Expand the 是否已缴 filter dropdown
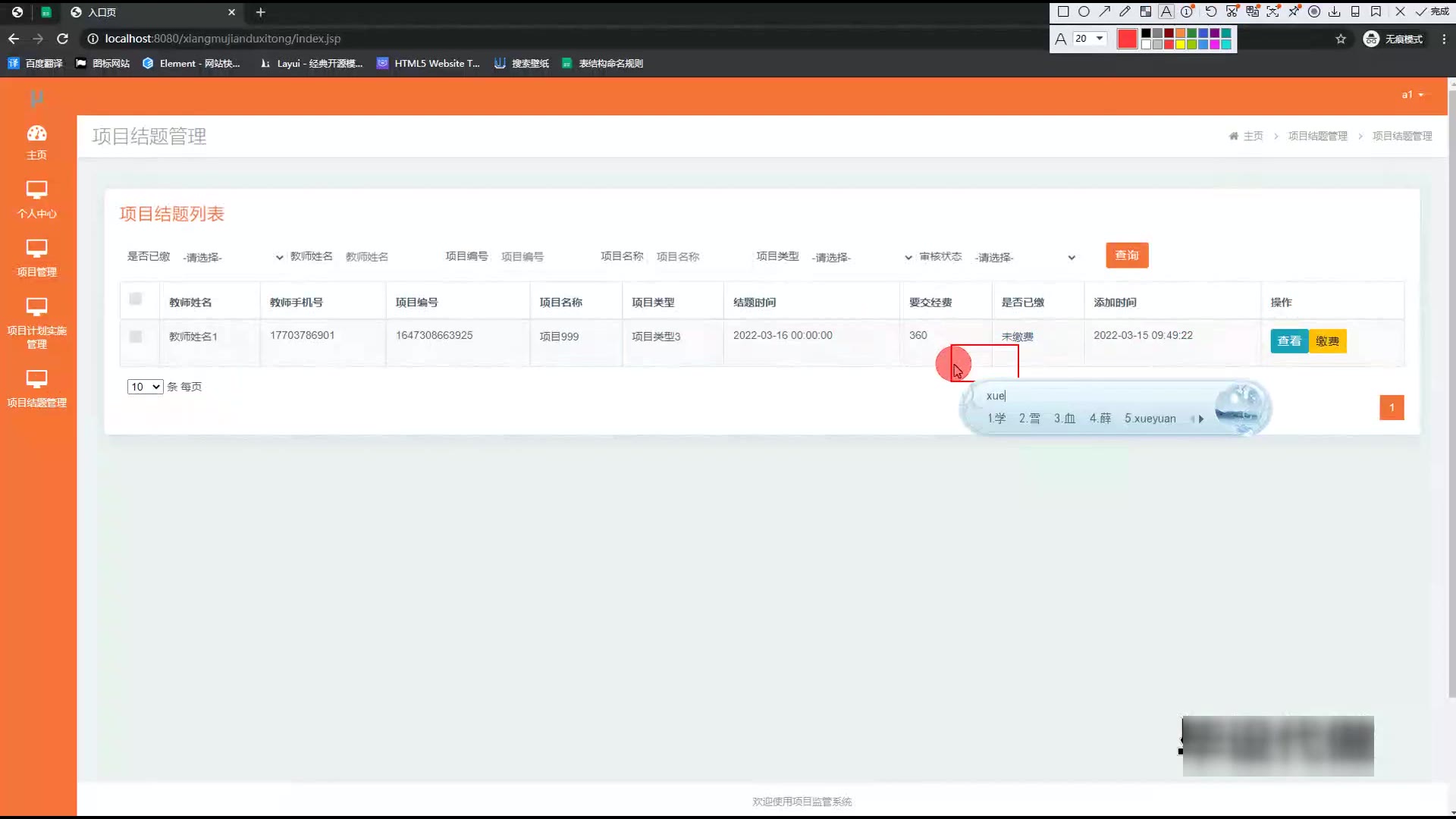Screen dimensions: 1456x819 232,257
